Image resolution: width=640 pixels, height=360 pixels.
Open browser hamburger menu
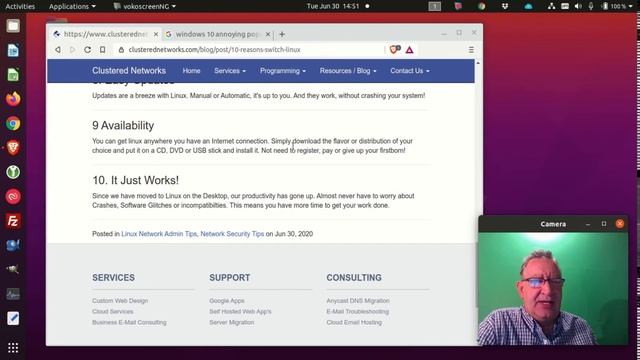[471, 50]
